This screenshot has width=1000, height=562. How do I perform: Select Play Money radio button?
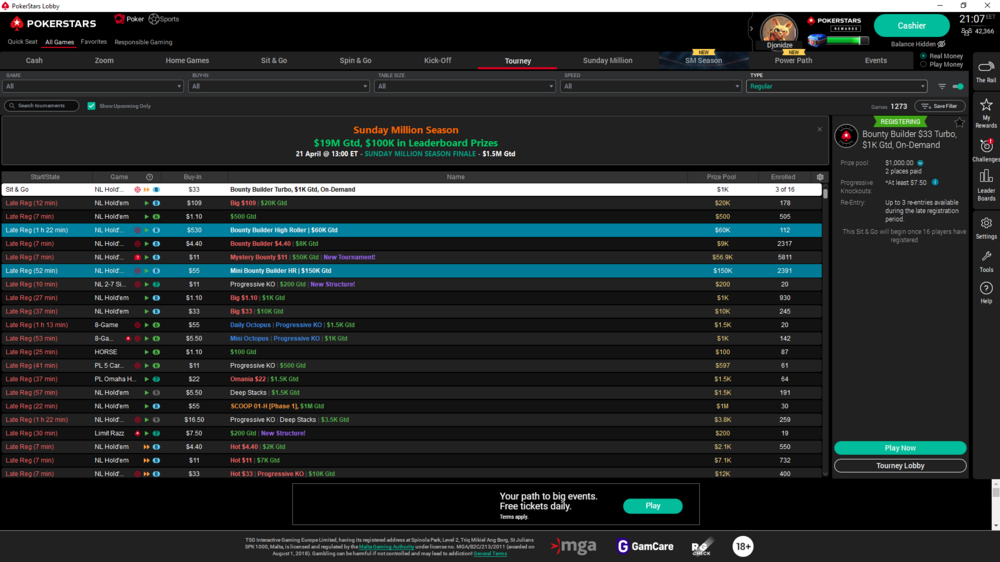tap(923, 64)
